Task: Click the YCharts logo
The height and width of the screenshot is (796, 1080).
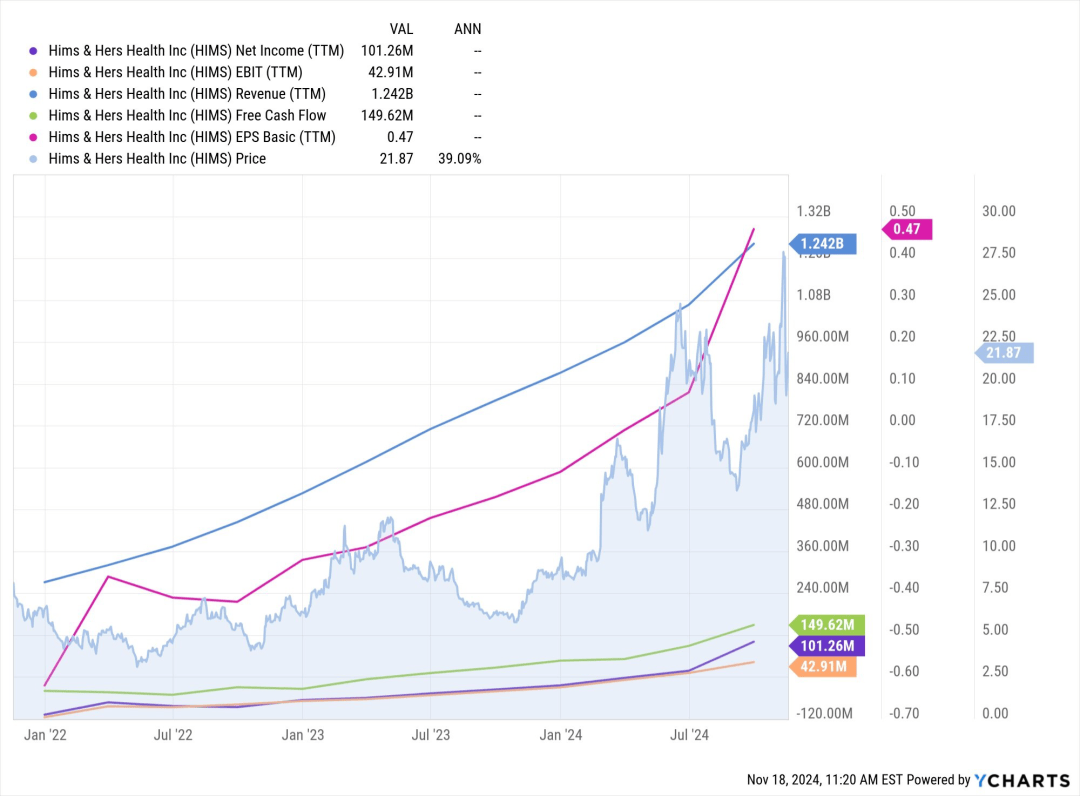Action: [x=1022, y=780]
